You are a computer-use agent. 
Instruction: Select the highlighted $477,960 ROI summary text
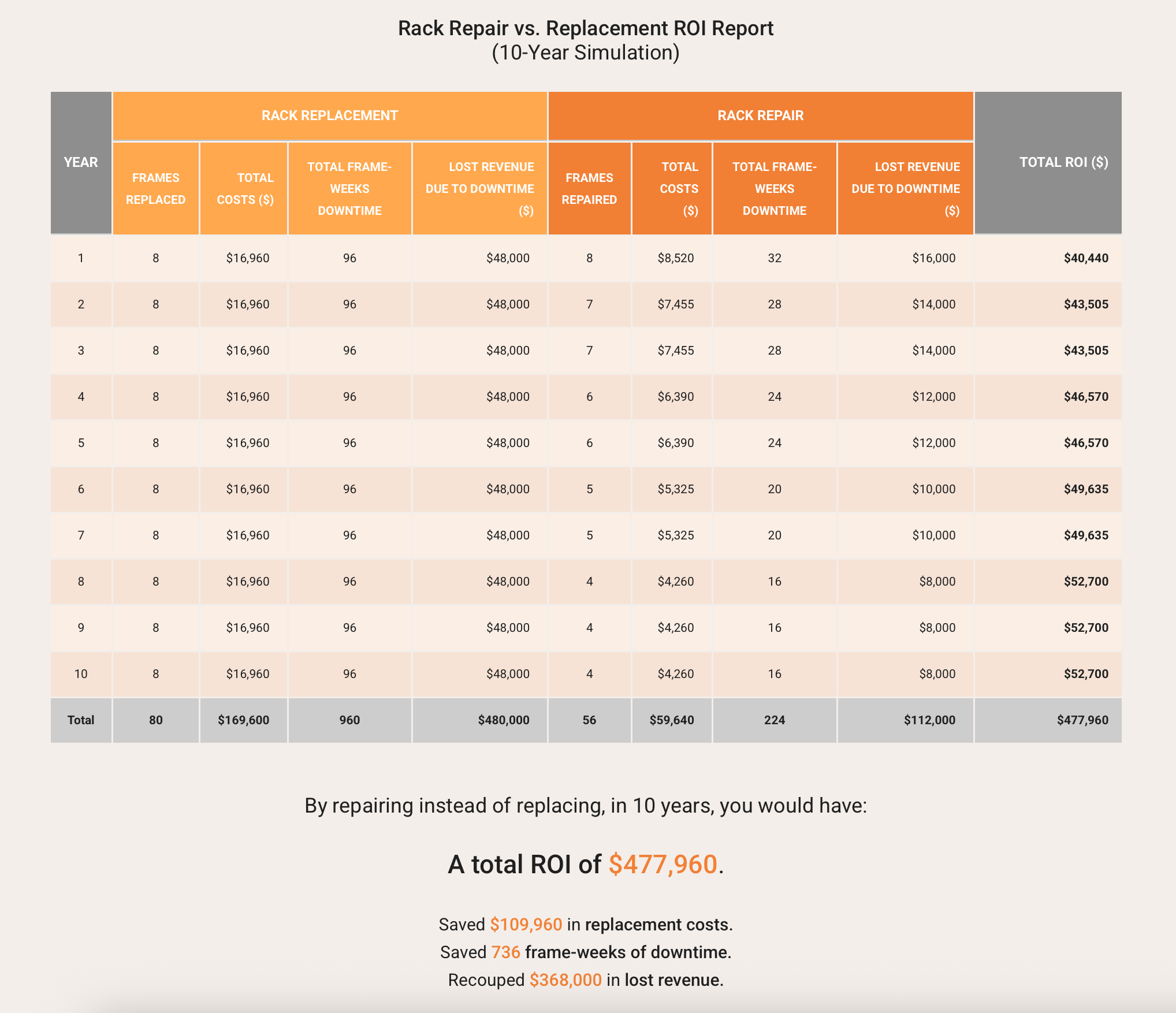click(x=663, y=865)
